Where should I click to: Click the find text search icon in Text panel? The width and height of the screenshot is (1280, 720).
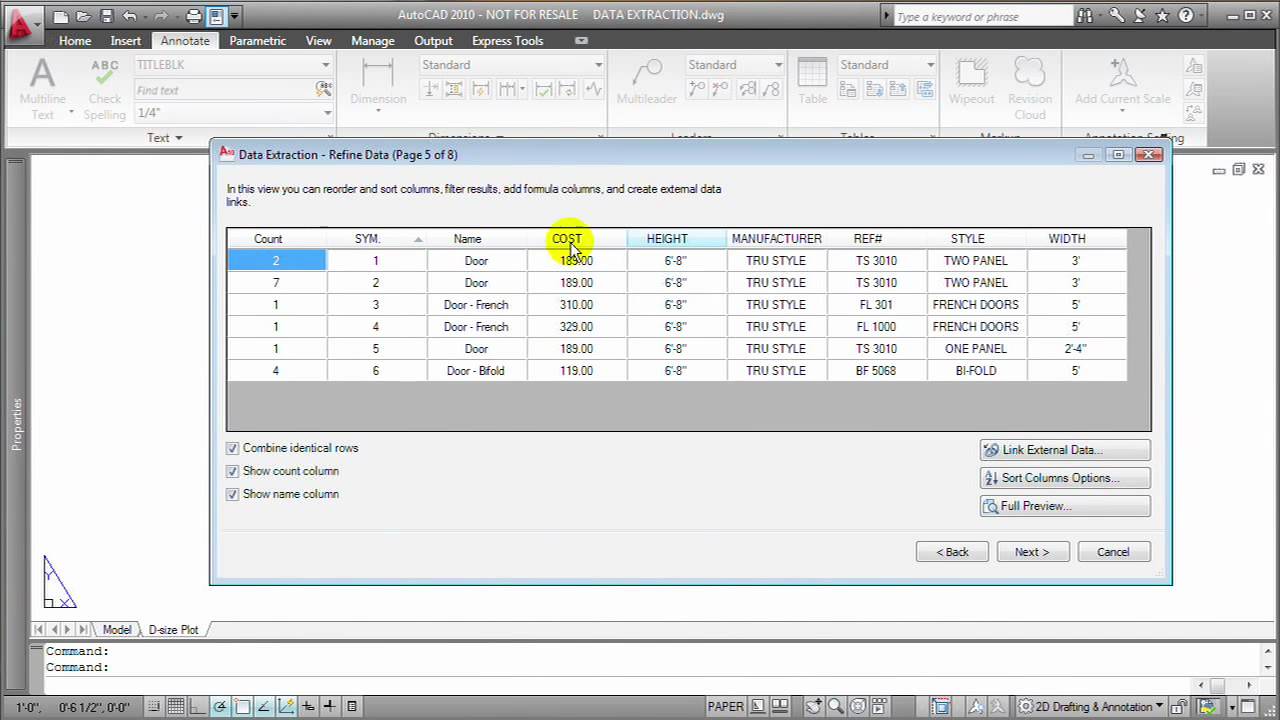tap(323, 89)
